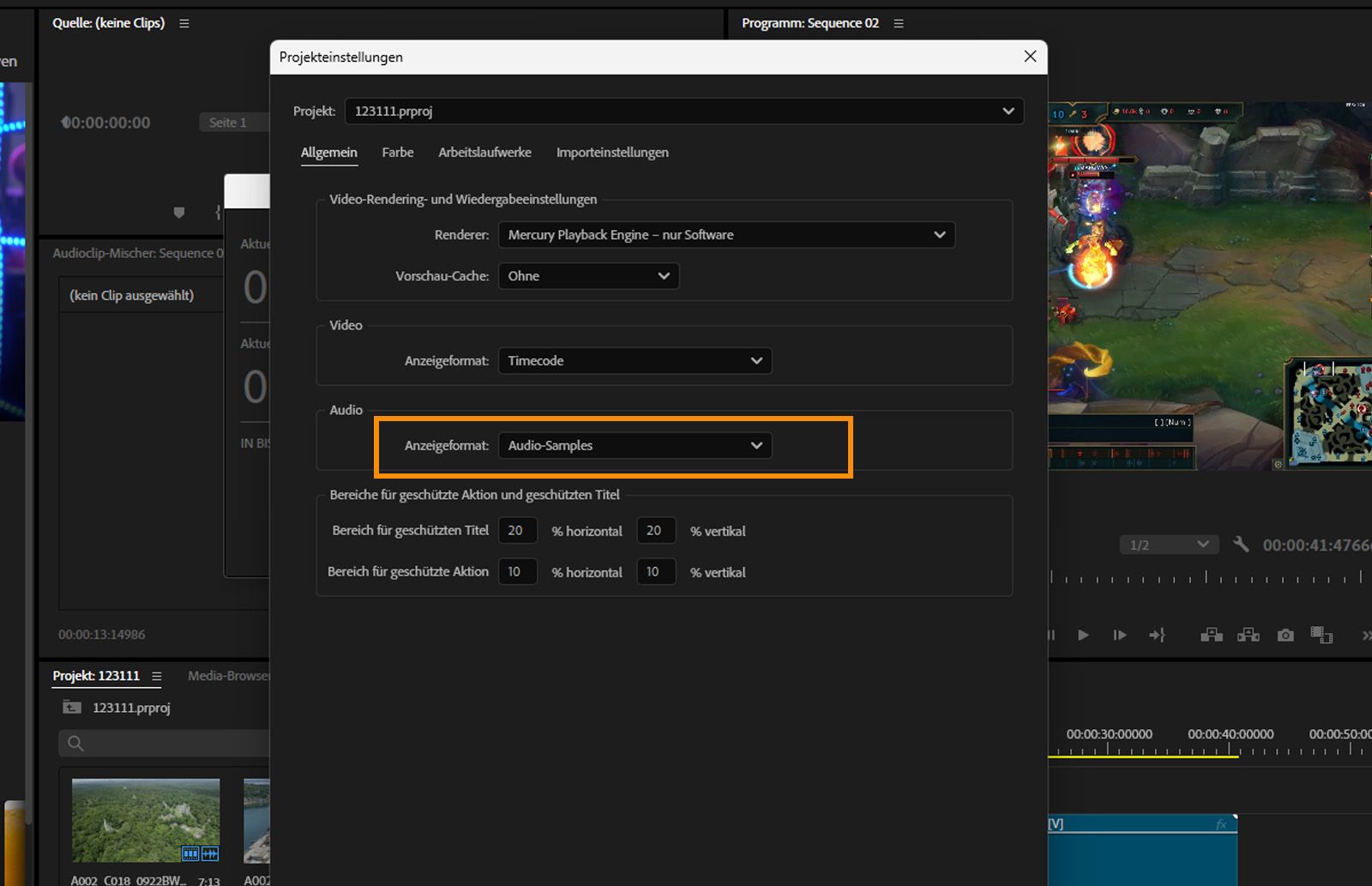The image size is (1372, 886).
Task: Click the geschützten Titel horizontal percent field
Action: click(517, 530)
